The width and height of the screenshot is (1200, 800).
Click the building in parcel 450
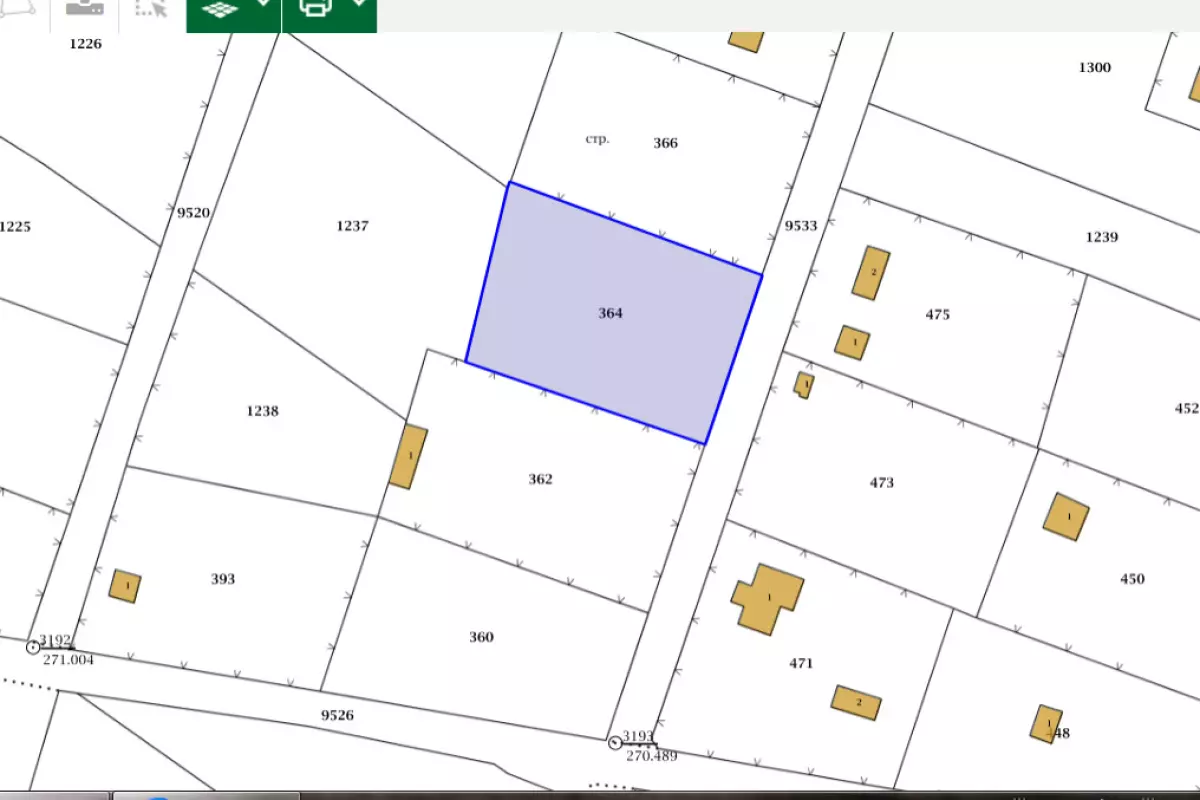(x=1066, y=517)
